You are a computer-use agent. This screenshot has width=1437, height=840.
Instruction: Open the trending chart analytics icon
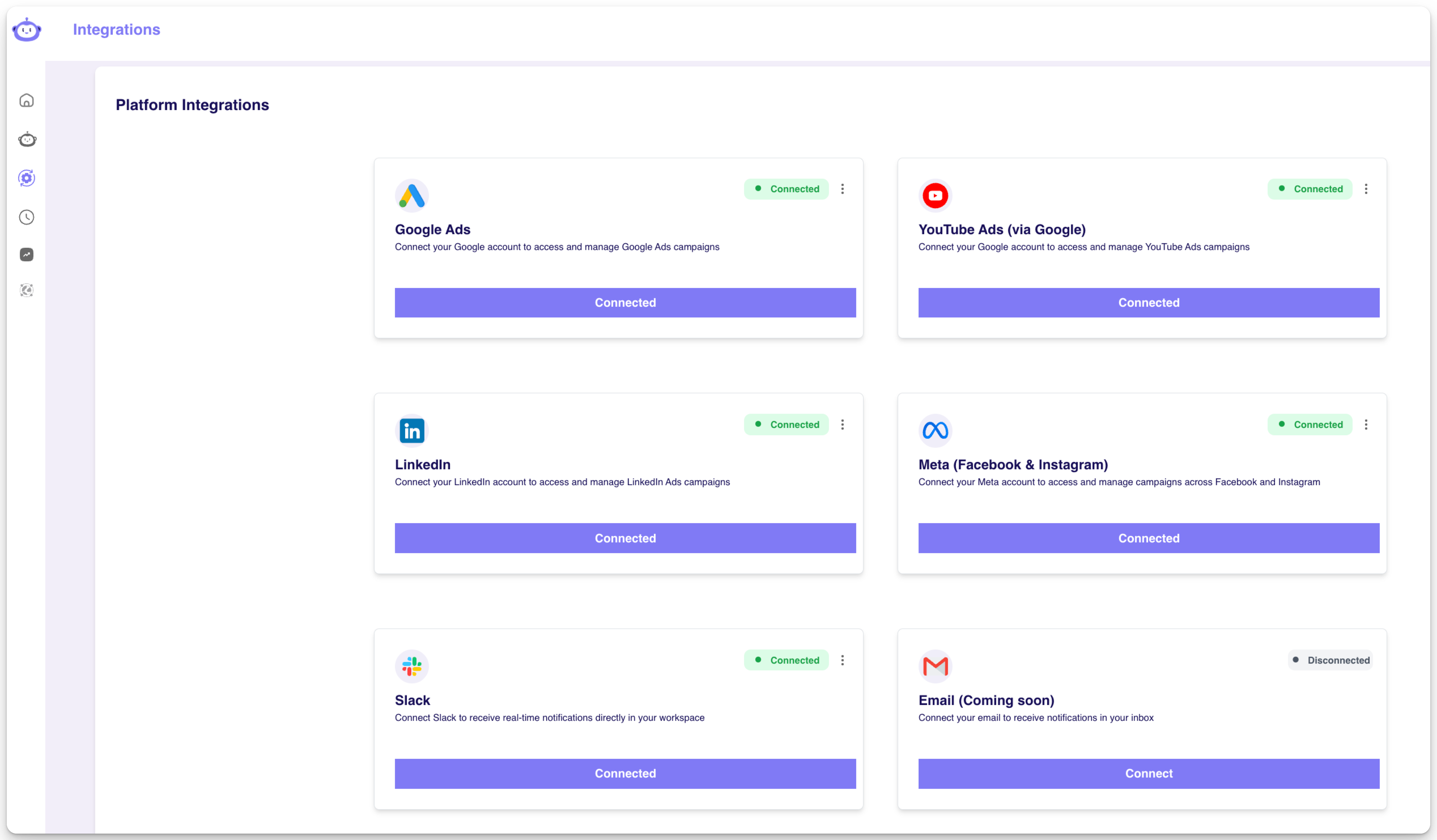coord(27,255)
